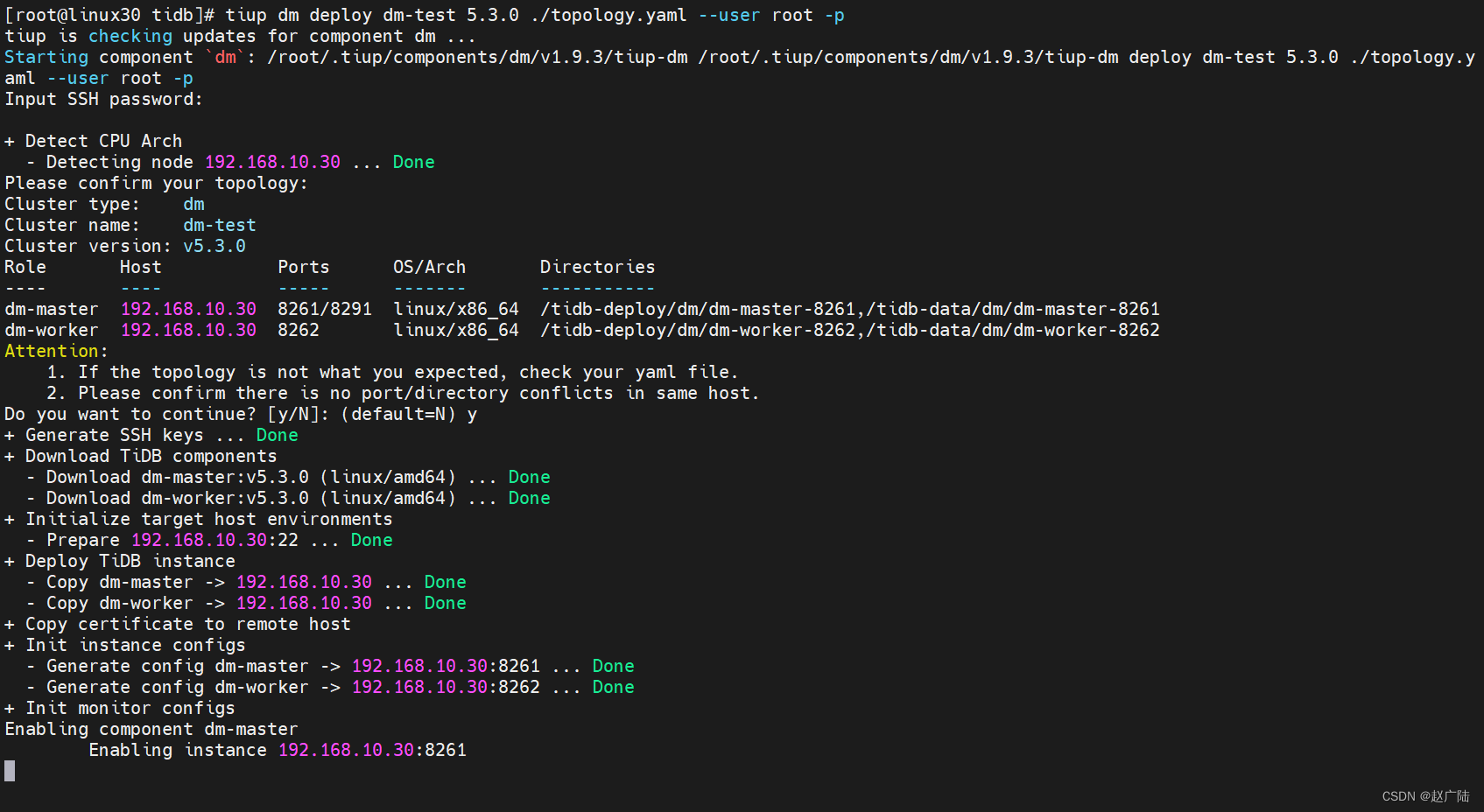Select the Detecting node 192.168.10.30 IP address
The height and width of the screenshot is (812, 1484).
click(272, 162)
